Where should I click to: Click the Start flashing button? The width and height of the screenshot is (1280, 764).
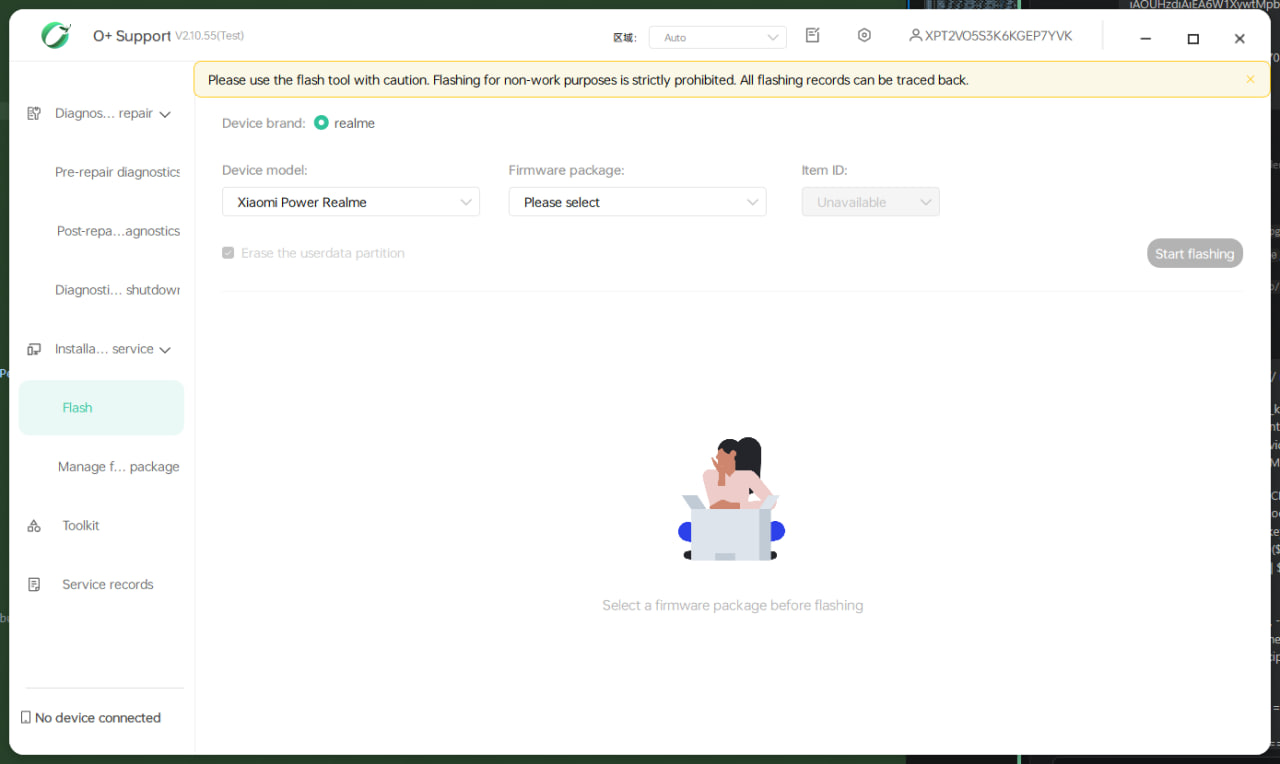point(1194,253)
